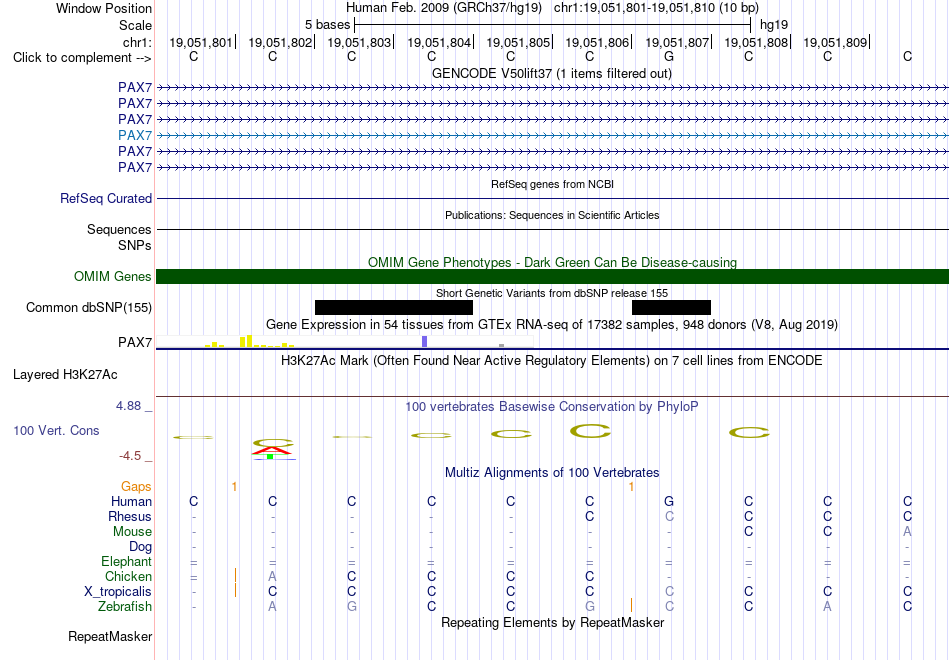Open 'Short Genetic Variants from dbSNP release 155' title
The image size is (950, 660).
point(552,293)
